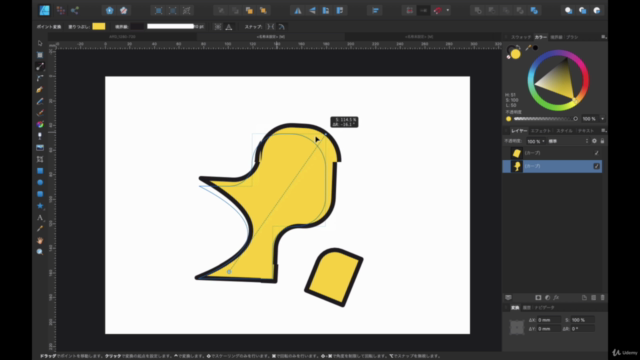Select the Rounded Rectangle tool
Image resolution: width=640 pixels, height=360 pixels.
point(40,194)
